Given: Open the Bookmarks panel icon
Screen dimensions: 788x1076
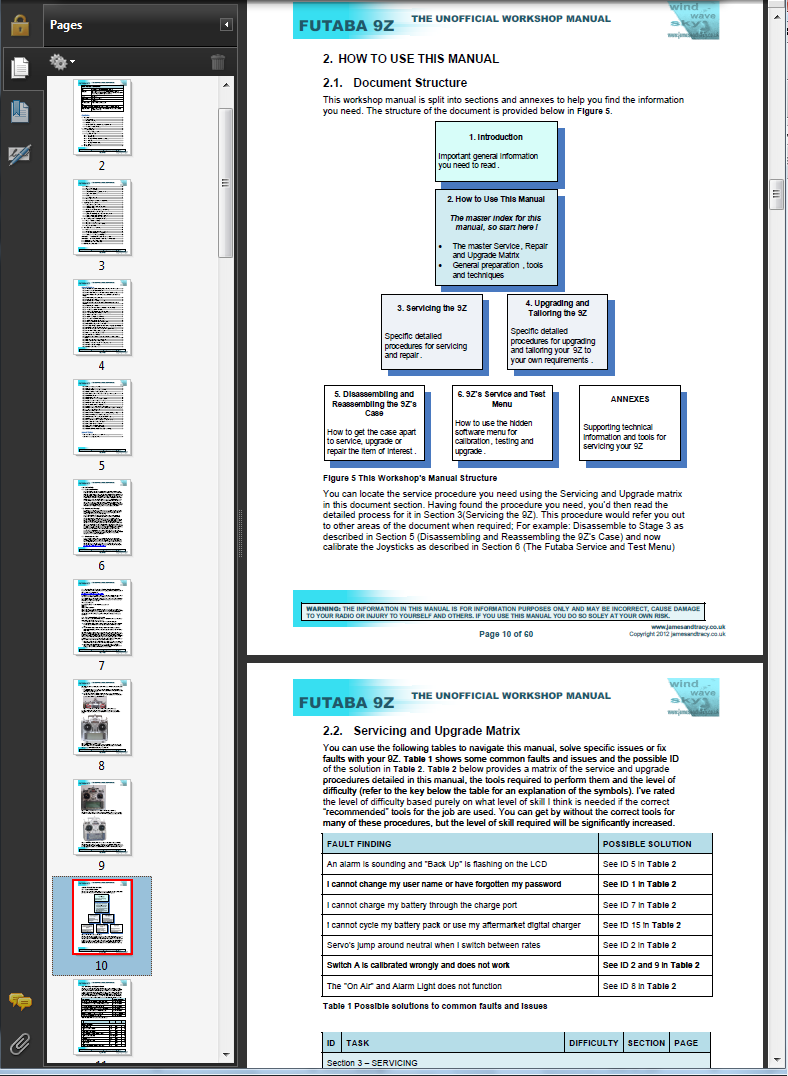Looking at the screenshot, I should [20, 111].
